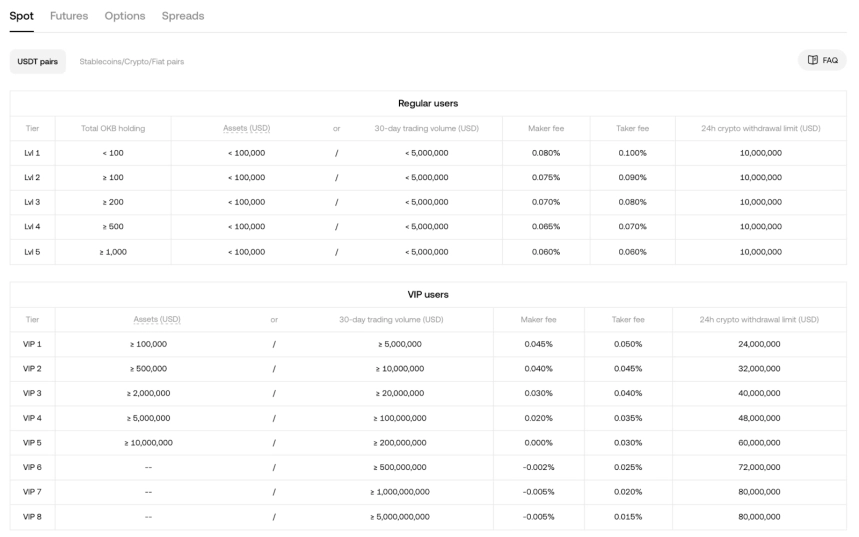Screen dimensions: 859x537
Task: Click Total OKB holding column header
Action: [112, 128]
